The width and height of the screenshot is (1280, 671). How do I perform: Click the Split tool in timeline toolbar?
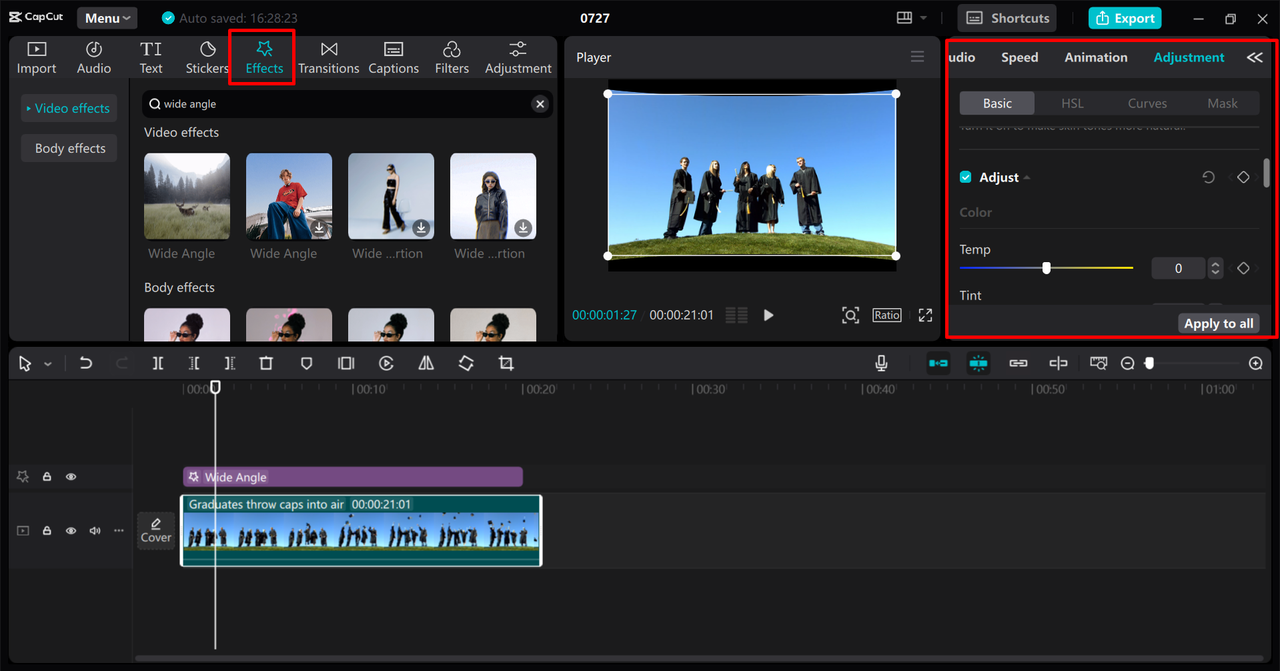(158, 364)
